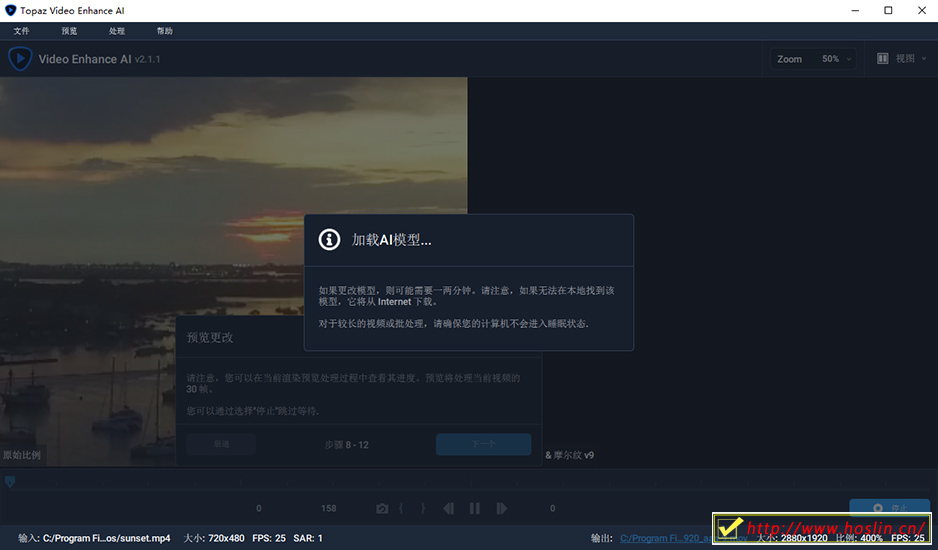This screenshot has height=550, width=938.
Task: Click the info icon in loading dialog
Action: (329, 239)
